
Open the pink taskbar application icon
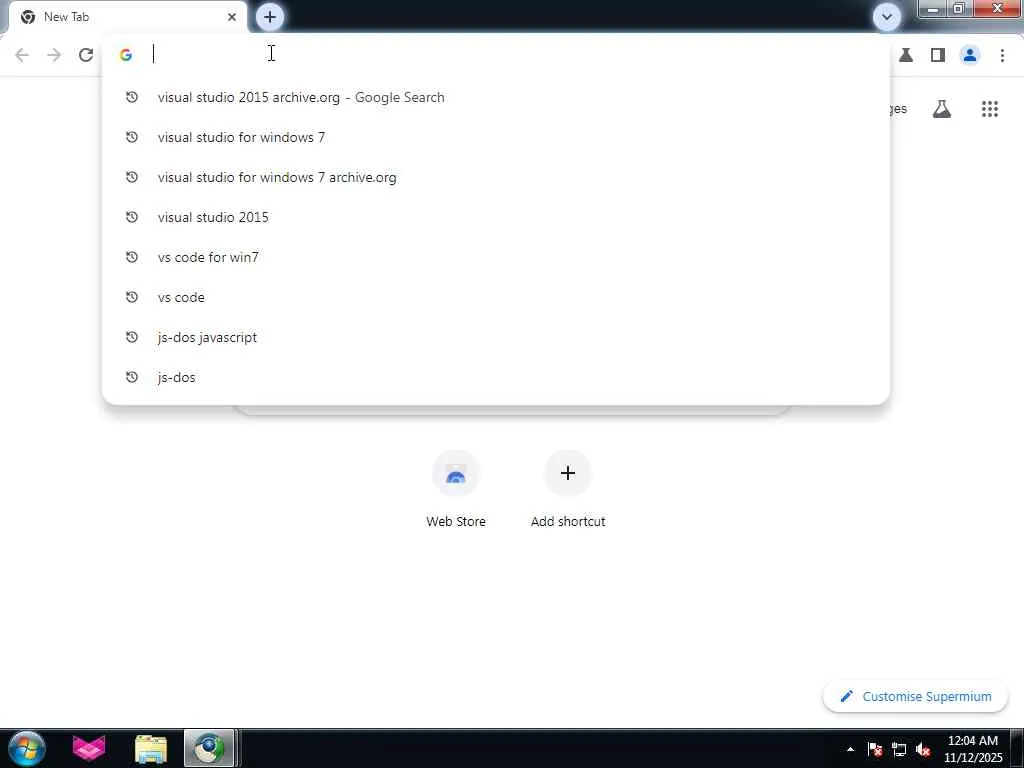click(89, 748)
